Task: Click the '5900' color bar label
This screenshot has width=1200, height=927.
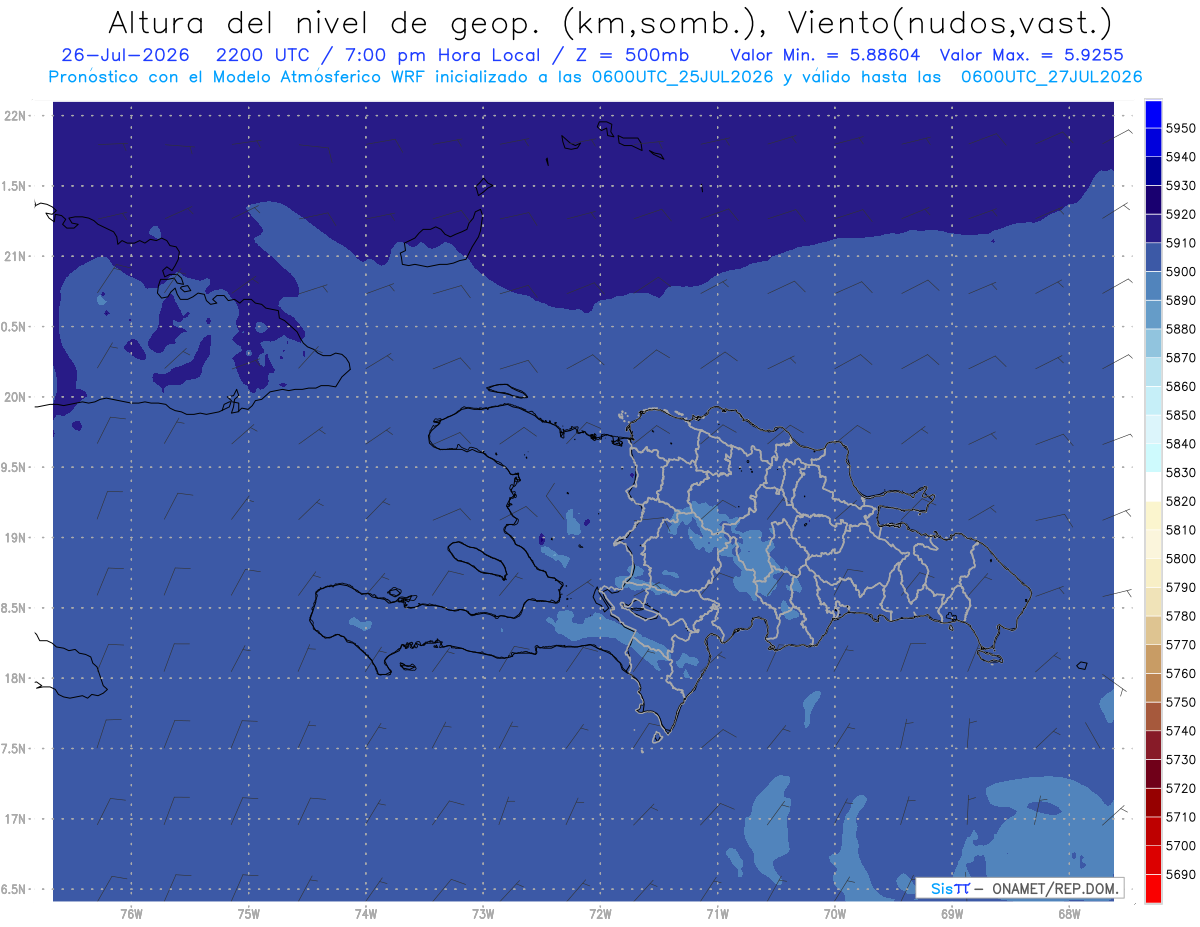Action: 1181,272
